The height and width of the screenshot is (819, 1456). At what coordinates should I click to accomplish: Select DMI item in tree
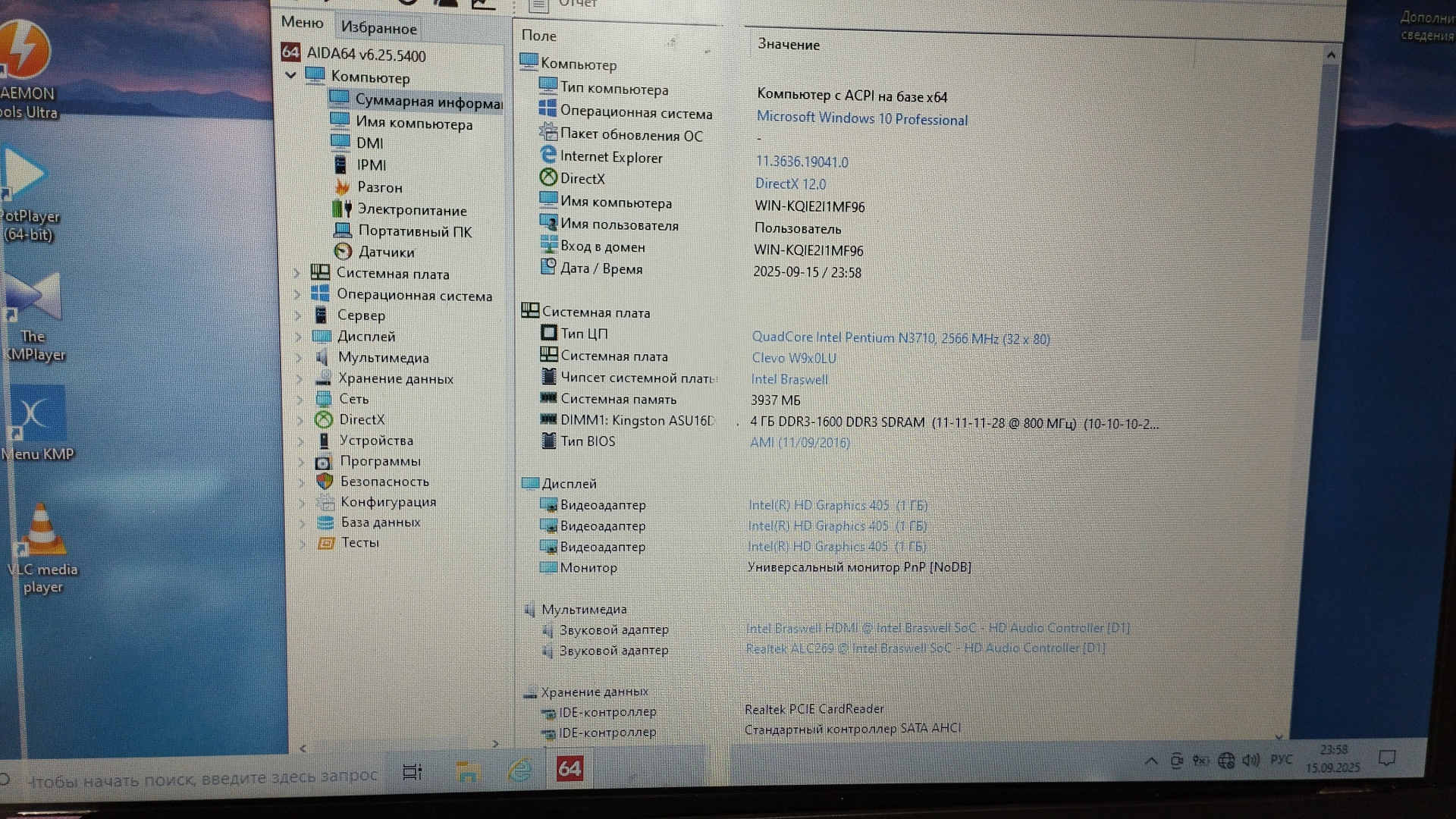point(369,143)
